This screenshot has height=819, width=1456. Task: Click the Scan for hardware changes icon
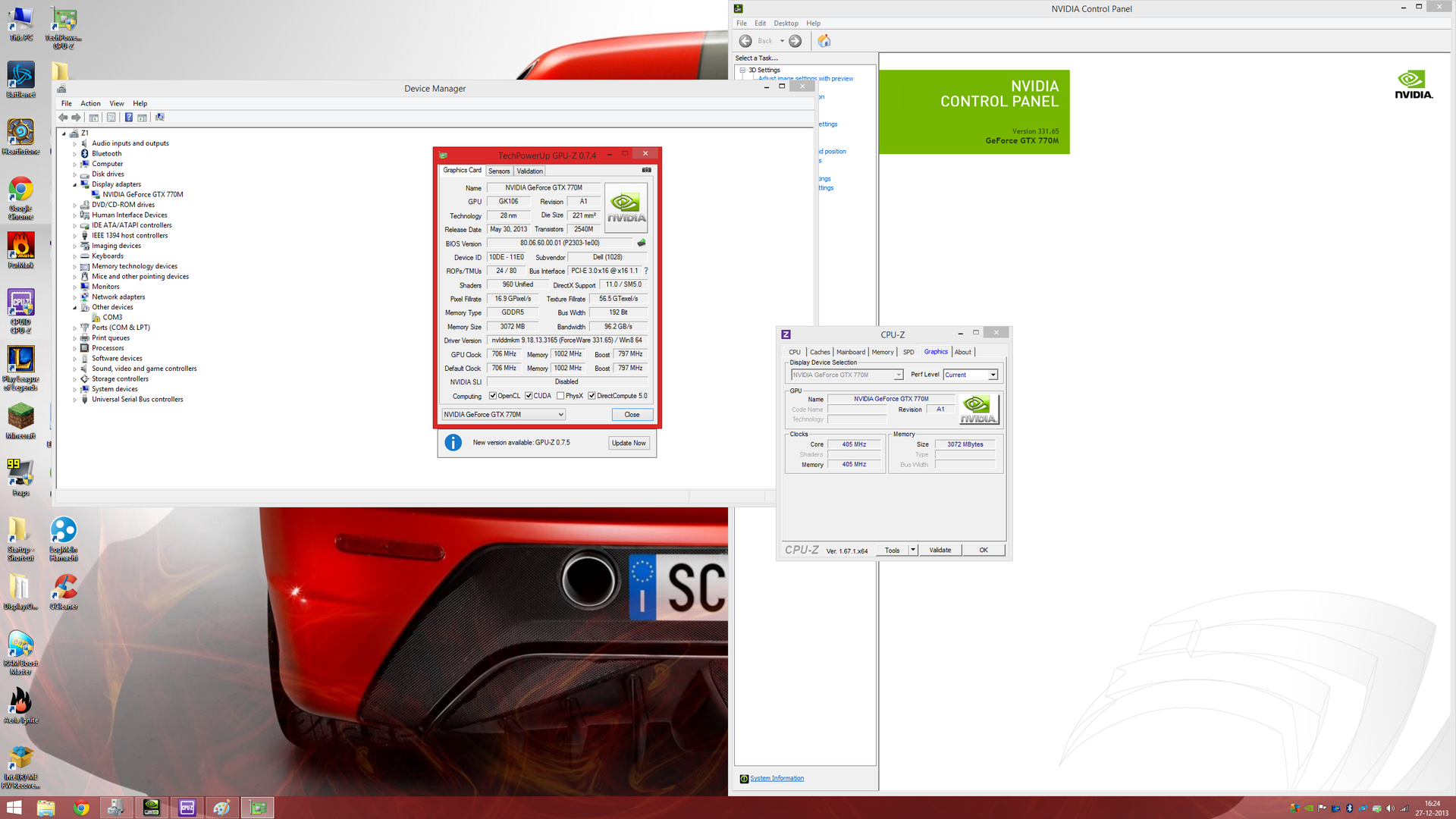point(159,118)
